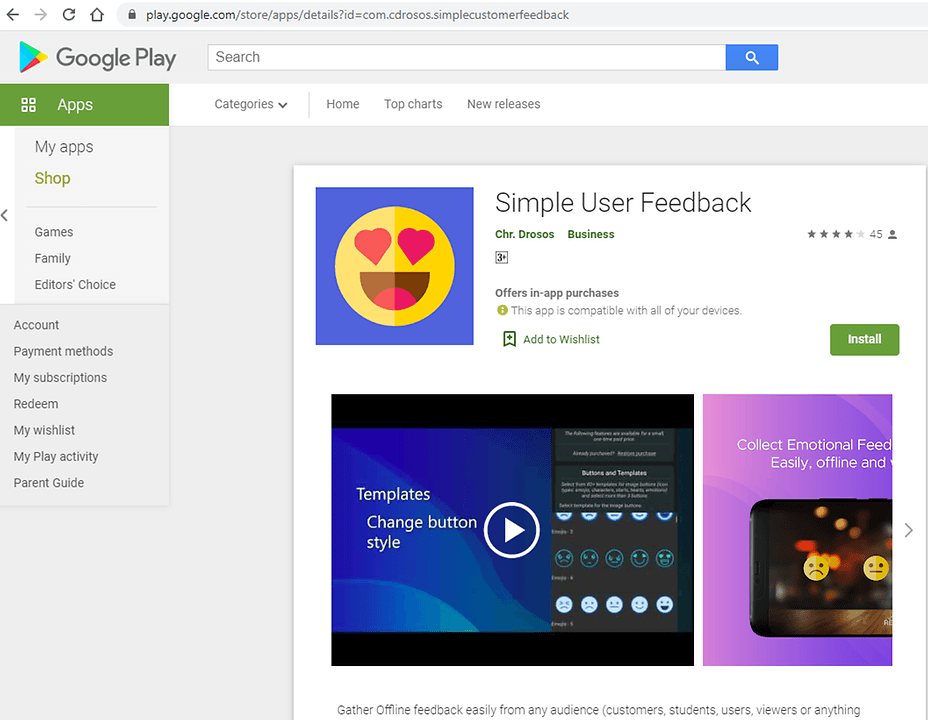Open the Parent Guide link
This screenshot has width=928, height=720.
tap(49, 483)
